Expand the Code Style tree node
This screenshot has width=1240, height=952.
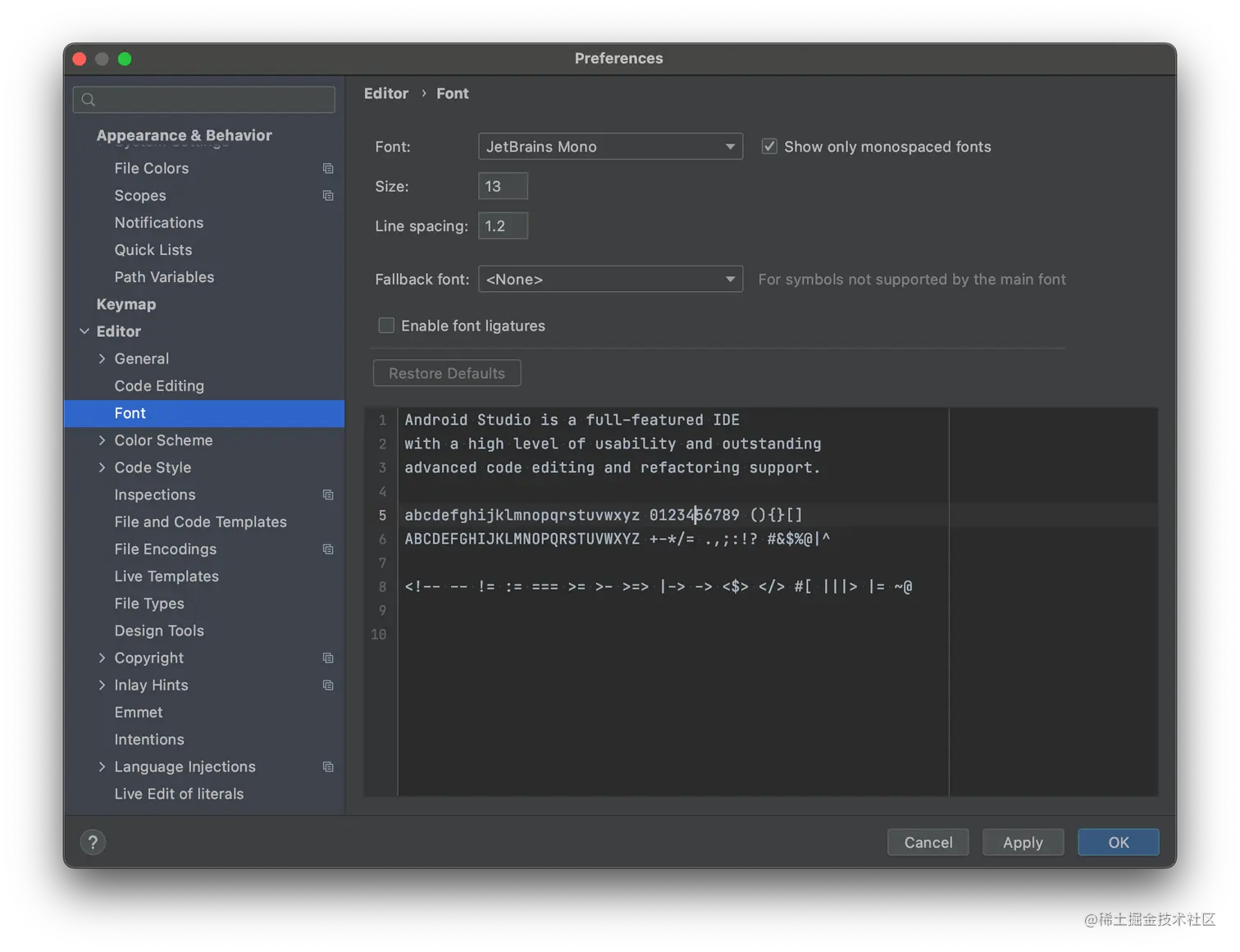(102, 467)
